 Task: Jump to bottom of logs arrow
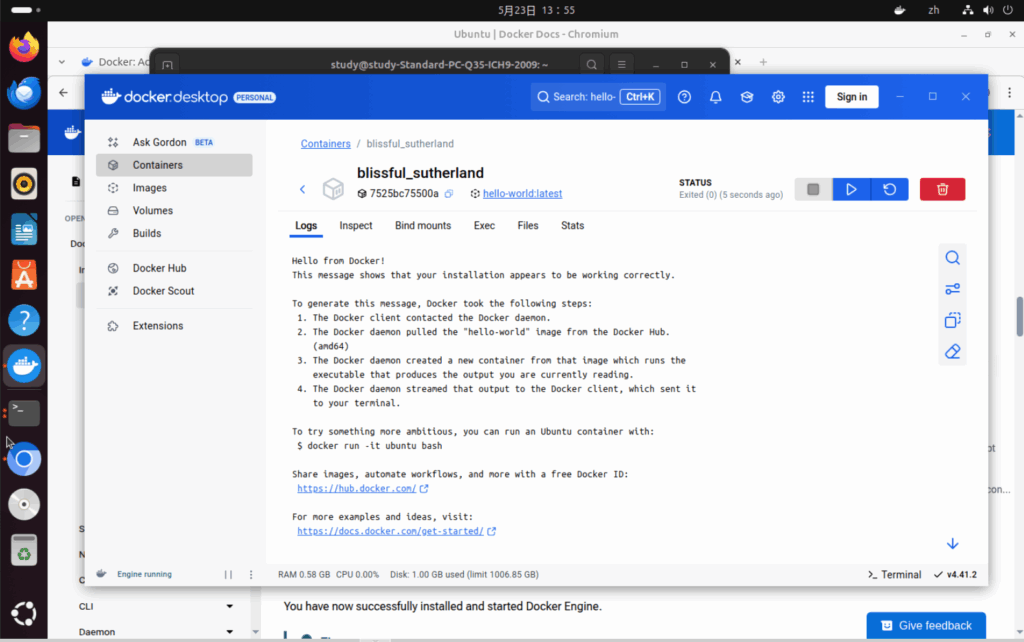click(953, 544)
